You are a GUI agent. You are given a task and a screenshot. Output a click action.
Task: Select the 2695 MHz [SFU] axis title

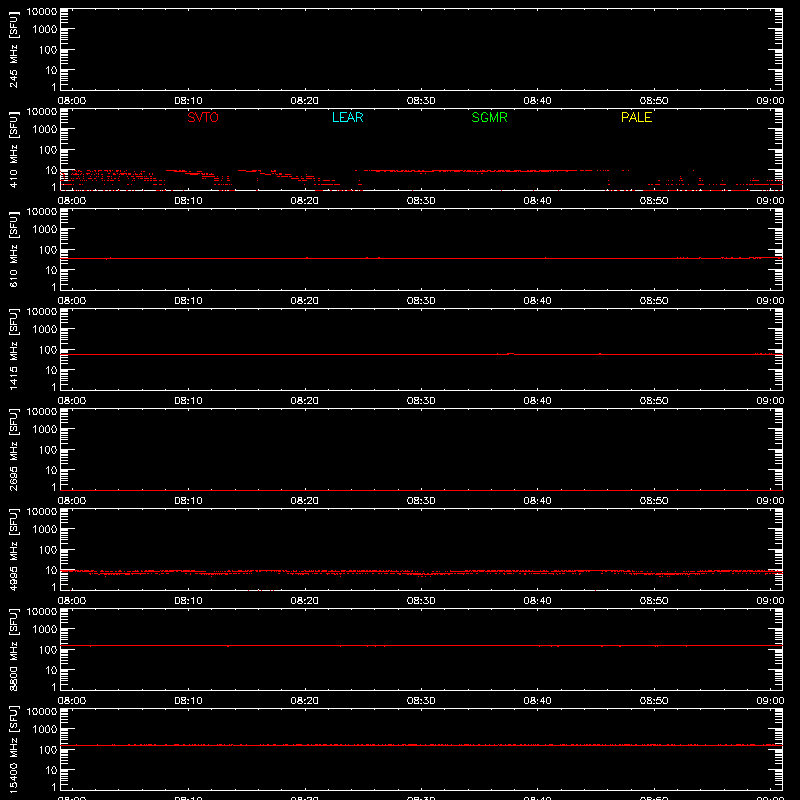13,449
